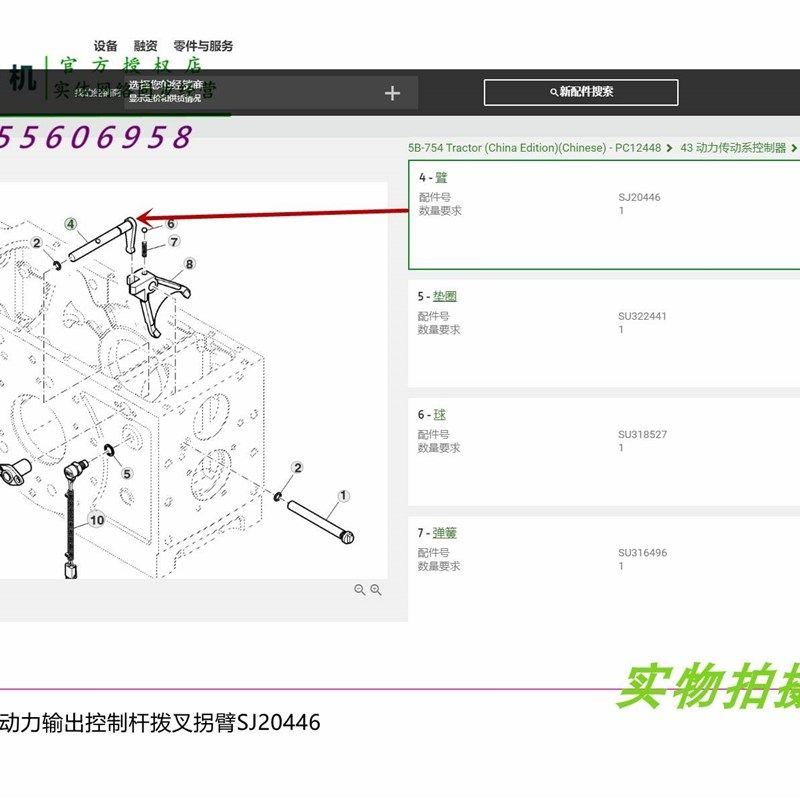Click callout 10 lever assembly in the diagram
The width and height of the screenshot is (800, 800).
(x=96, y=519)
